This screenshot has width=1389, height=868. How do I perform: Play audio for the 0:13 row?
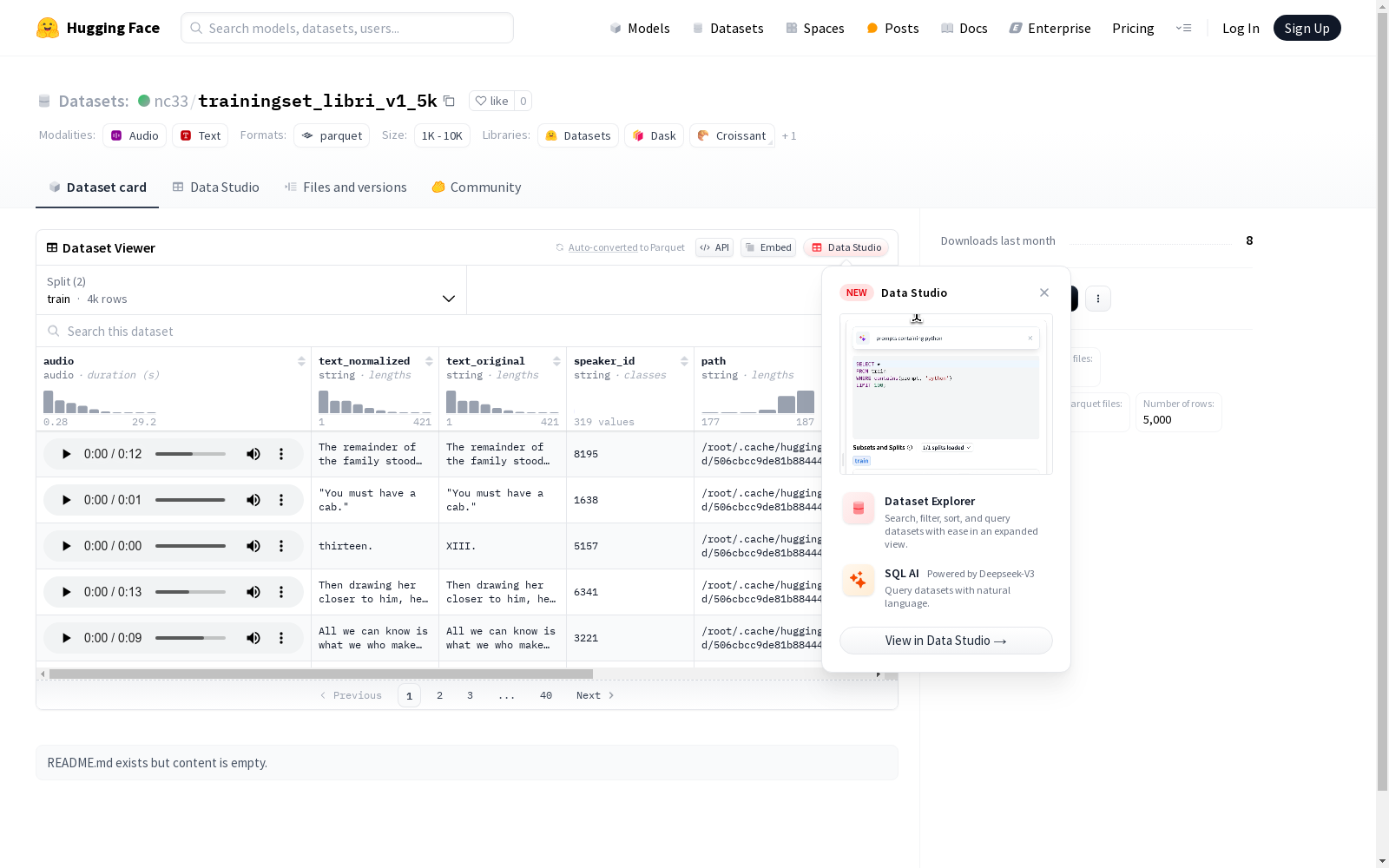66,592
